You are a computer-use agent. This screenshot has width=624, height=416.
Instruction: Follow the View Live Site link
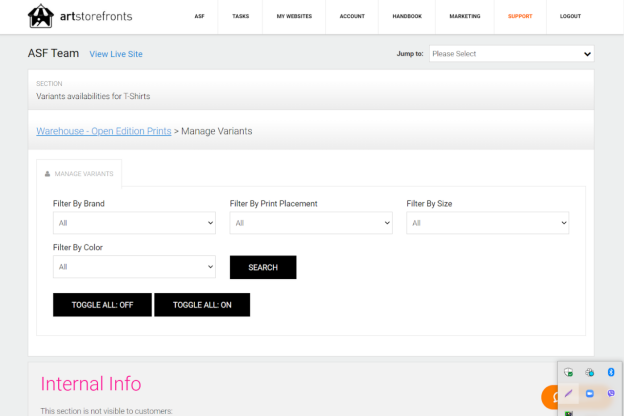(x=116, y=54)
